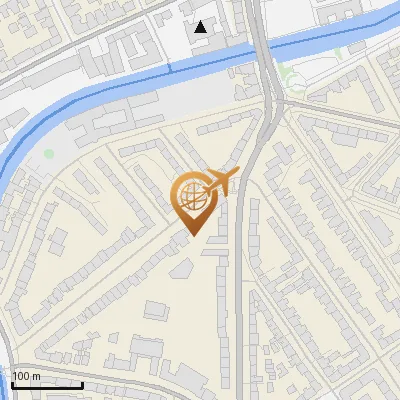Click the black north arrow triangle

tap(200, 27)
